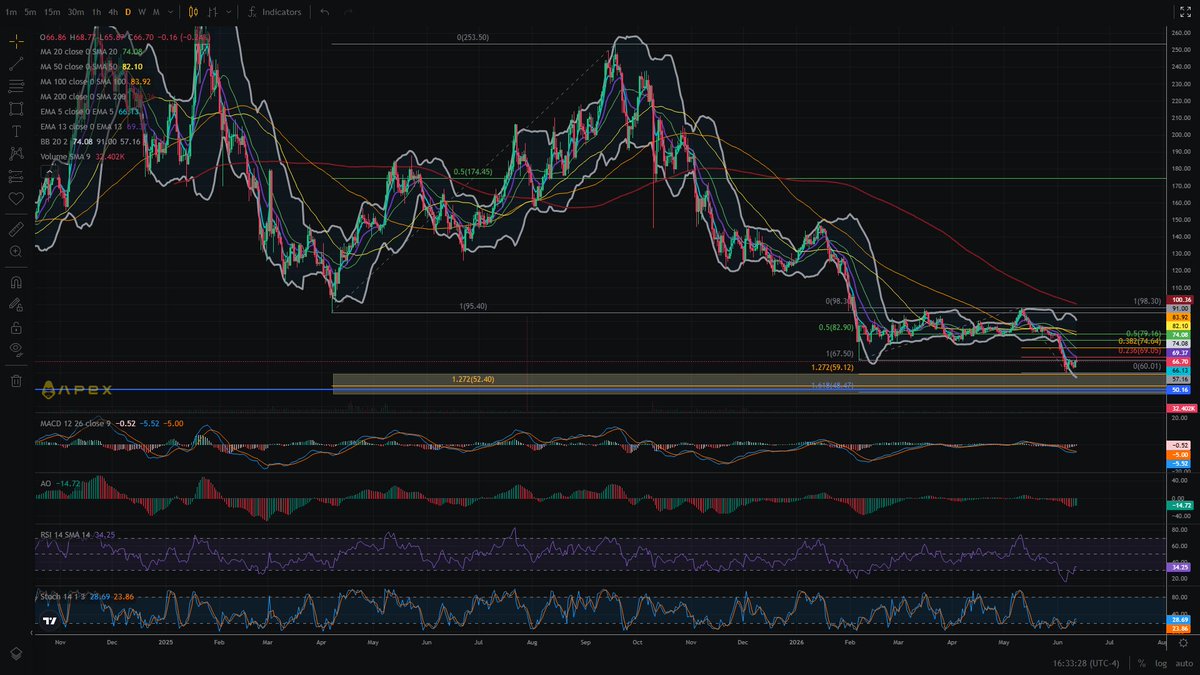Toggle hide all drawings eye icon
This screenshot has height=675, width=1200.
click(x=16, y=349)
